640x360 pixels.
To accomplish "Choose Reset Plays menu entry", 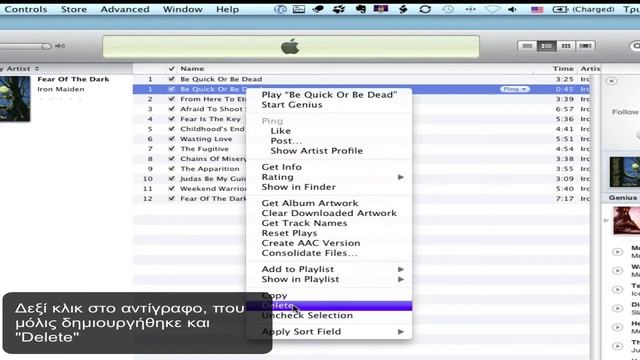I will [x=329, y=233].
